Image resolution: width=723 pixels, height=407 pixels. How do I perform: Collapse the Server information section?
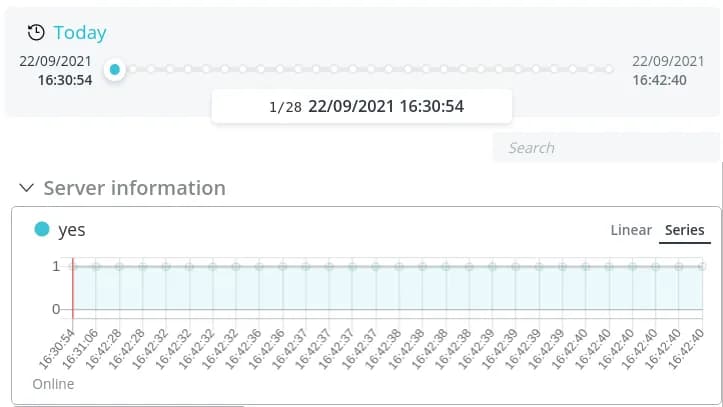pos(26,188)
